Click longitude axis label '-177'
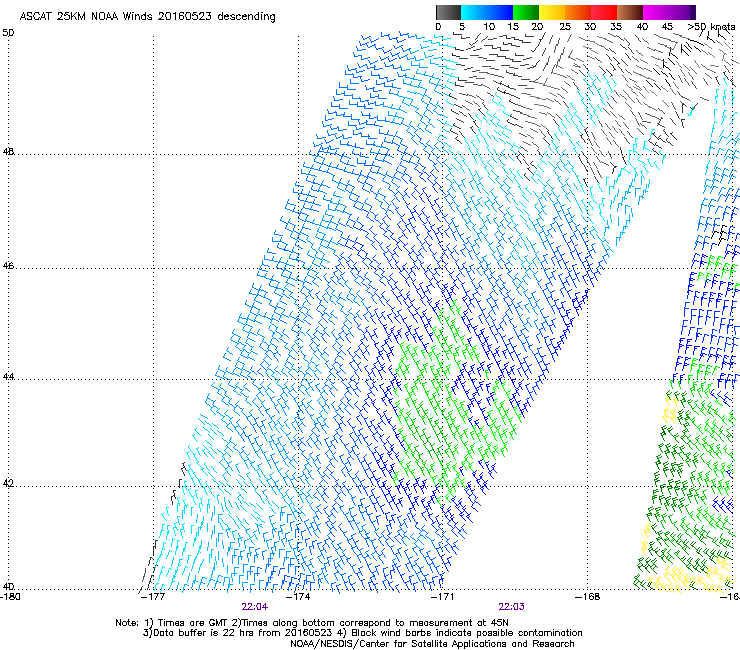The height and width of the screenshot is (650, 740). (153, 596)
